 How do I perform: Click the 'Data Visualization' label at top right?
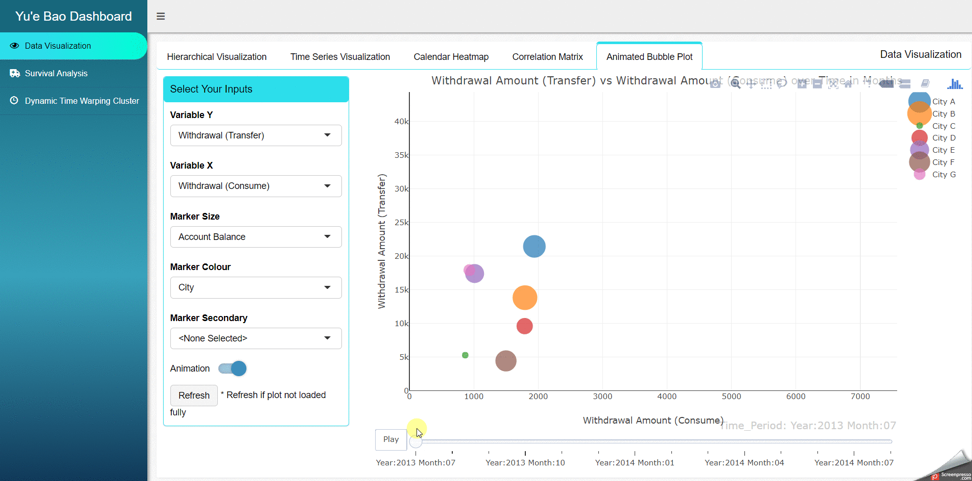pos(921,55)
